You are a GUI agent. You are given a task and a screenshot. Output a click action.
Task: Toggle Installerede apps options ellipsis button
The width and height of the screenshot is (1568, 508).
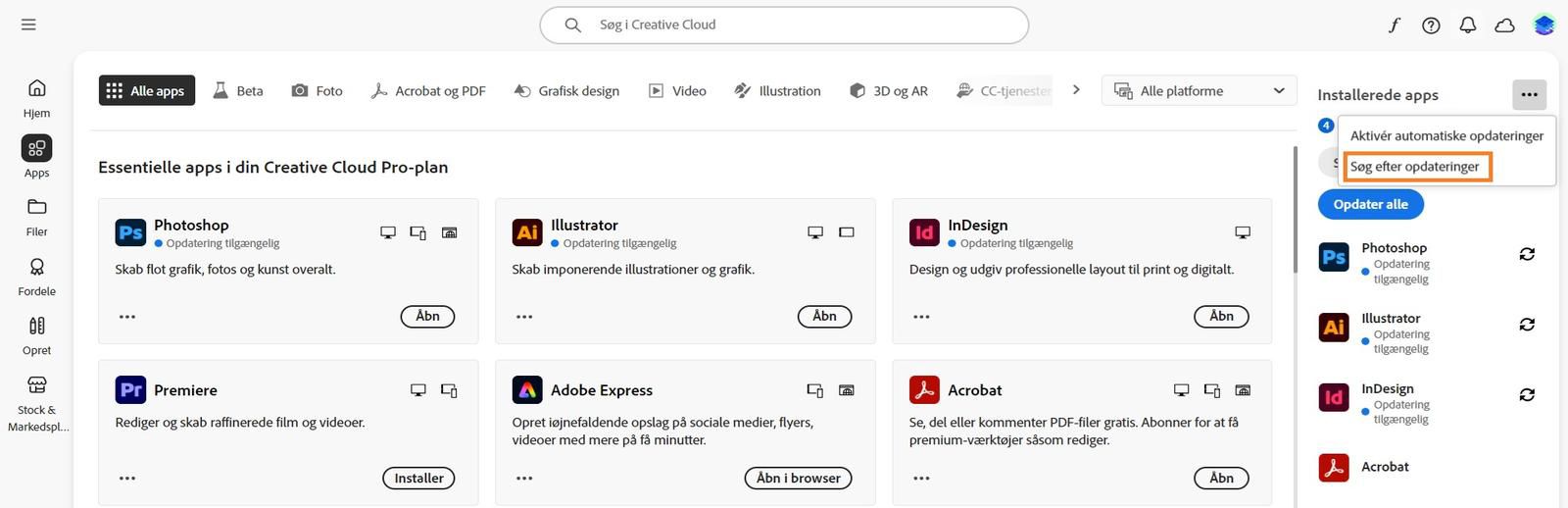click(x=1529, y=95)
